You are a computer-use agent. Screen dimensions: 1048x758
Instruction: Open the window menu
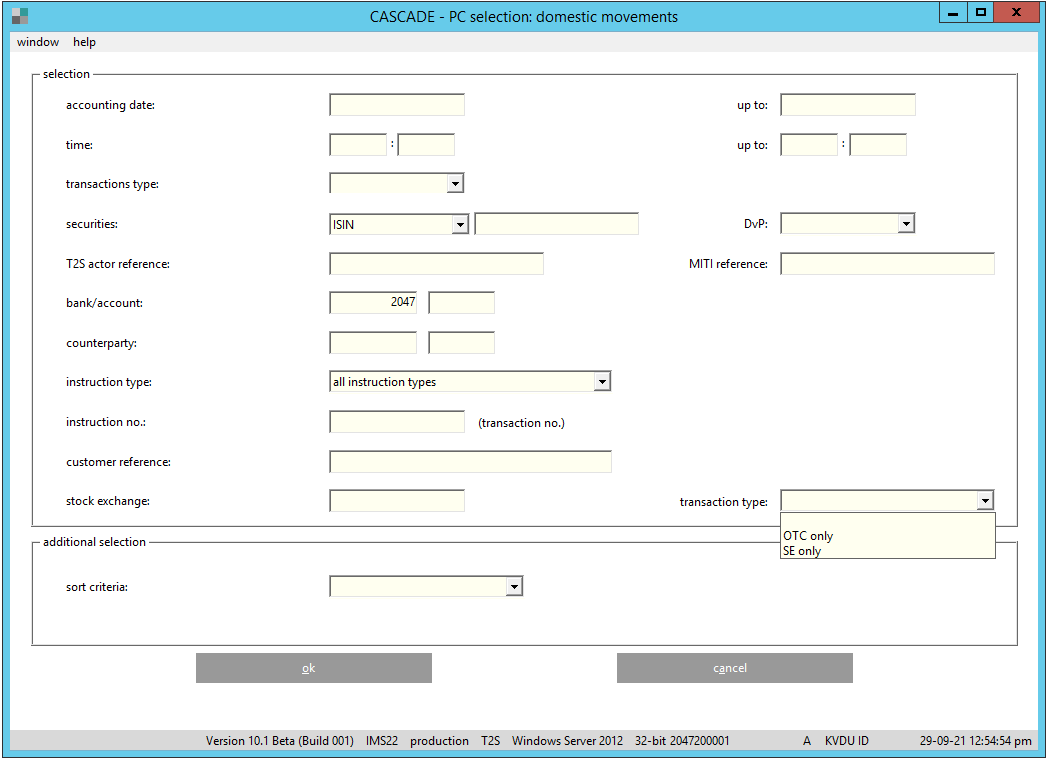coord(38,42)
